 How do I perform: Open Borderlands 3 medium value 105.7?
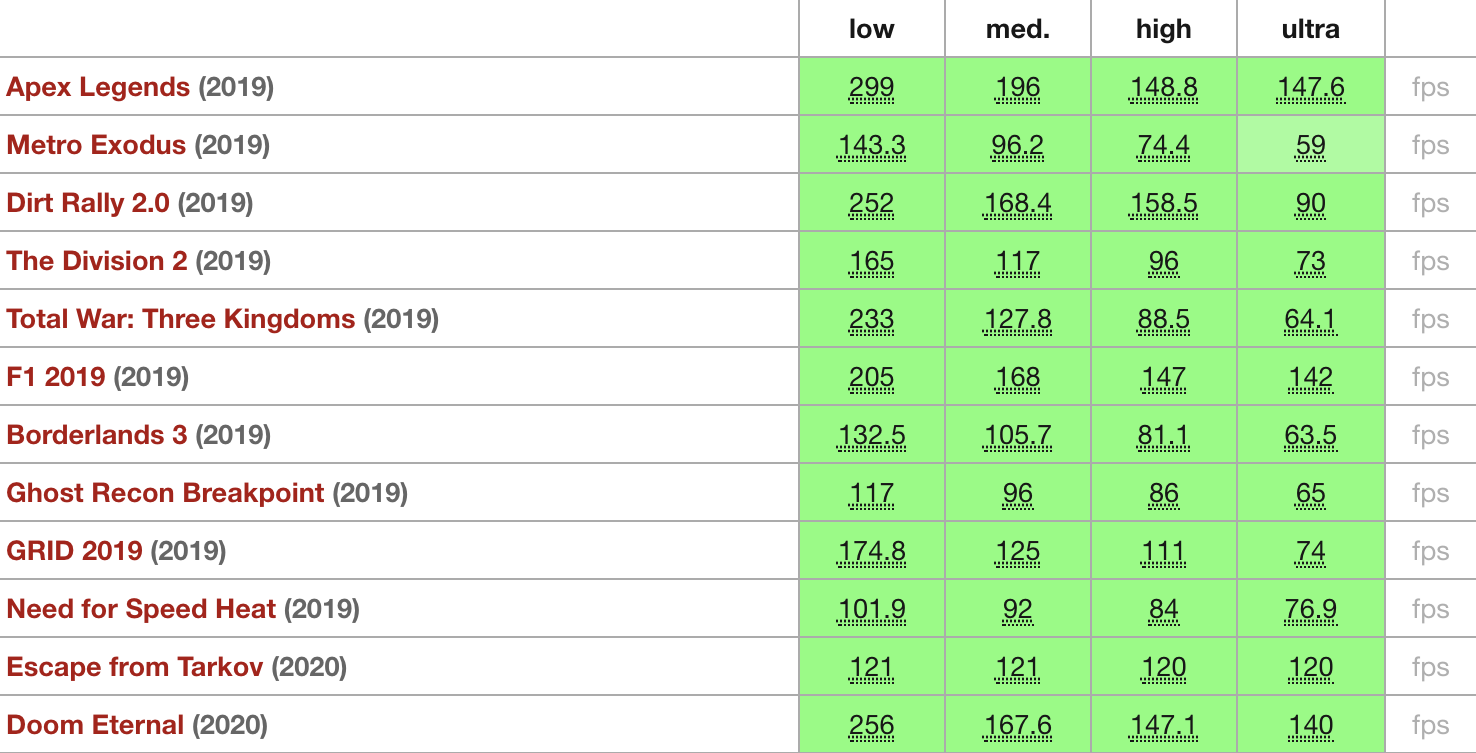pyautogui.click(x=1017, y=436)
